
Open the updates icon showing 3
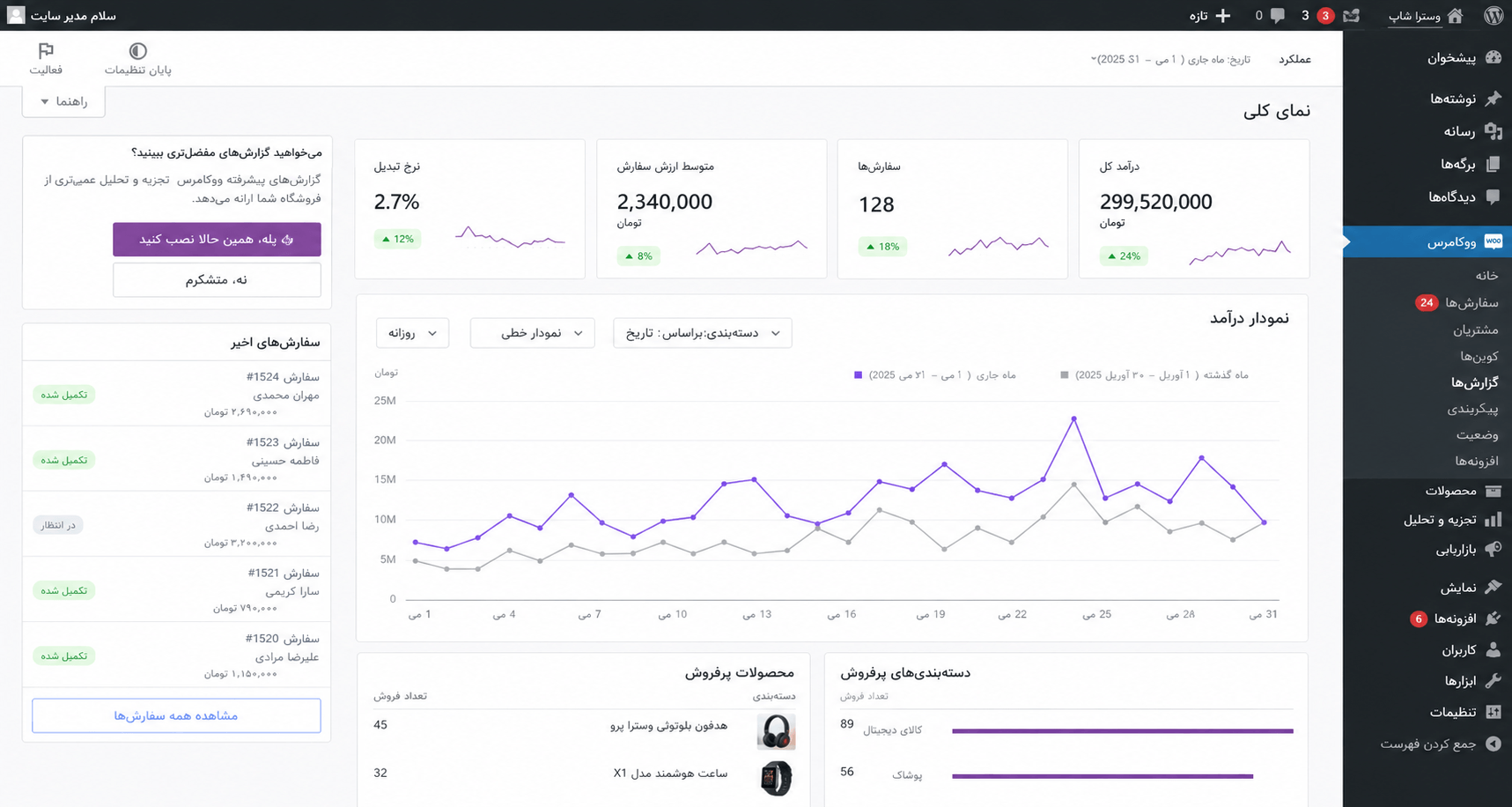(x=1352, y=16)
